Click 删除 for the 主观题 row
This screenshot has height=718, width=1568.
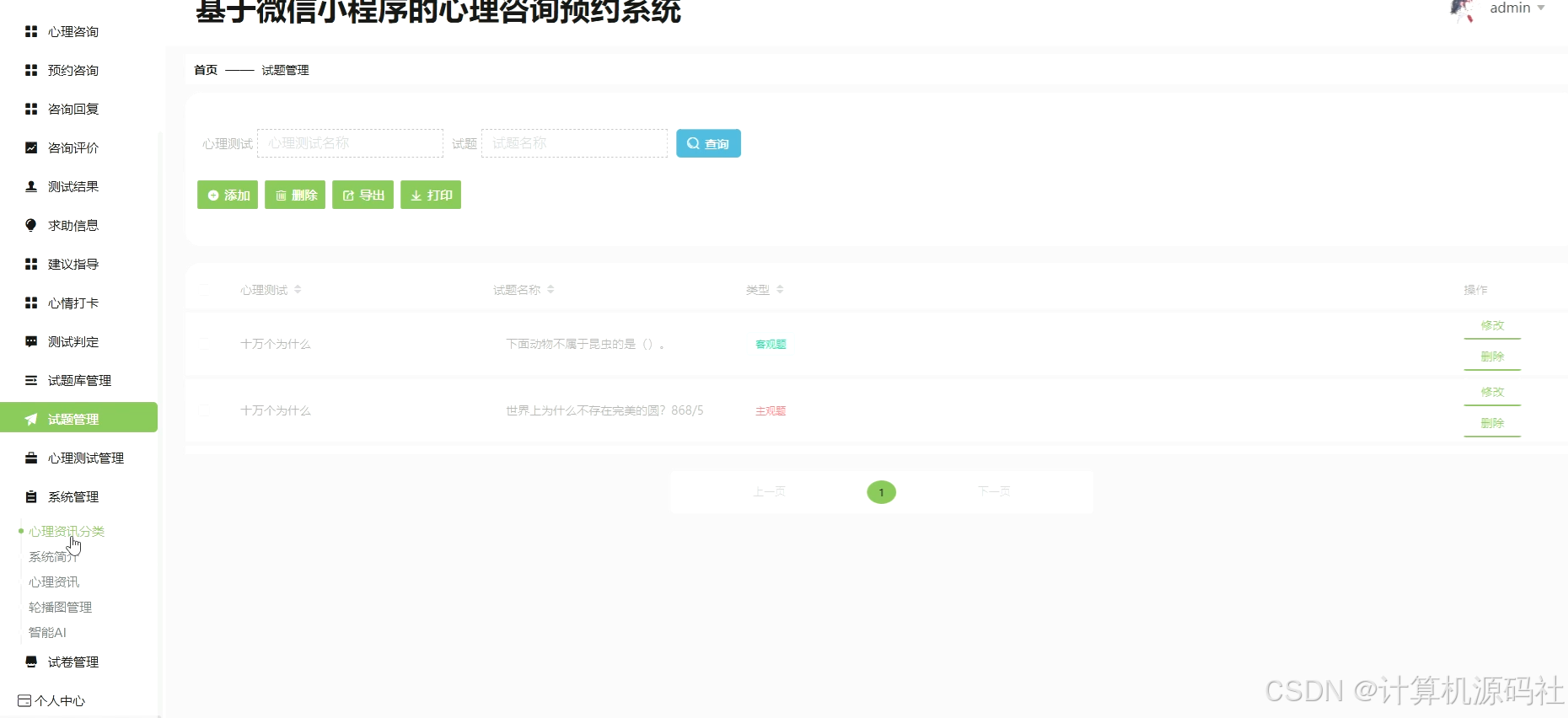[1492, 424]
